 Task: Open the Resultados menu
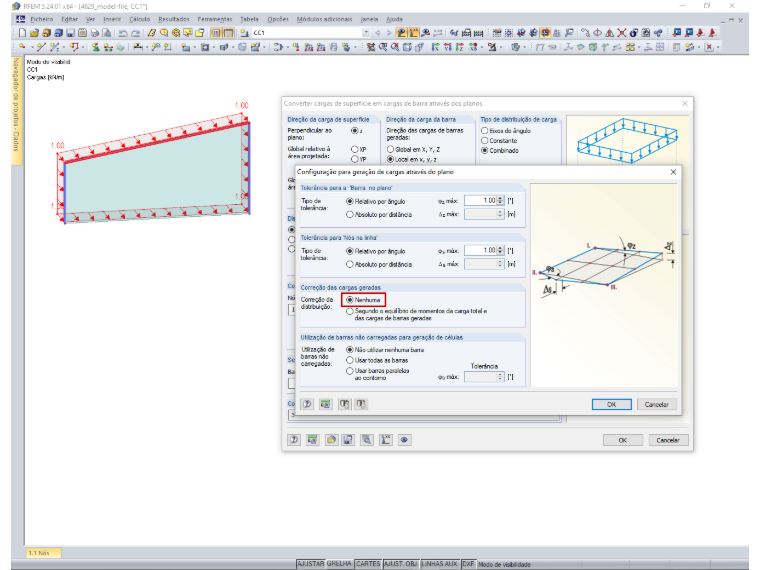174,19
